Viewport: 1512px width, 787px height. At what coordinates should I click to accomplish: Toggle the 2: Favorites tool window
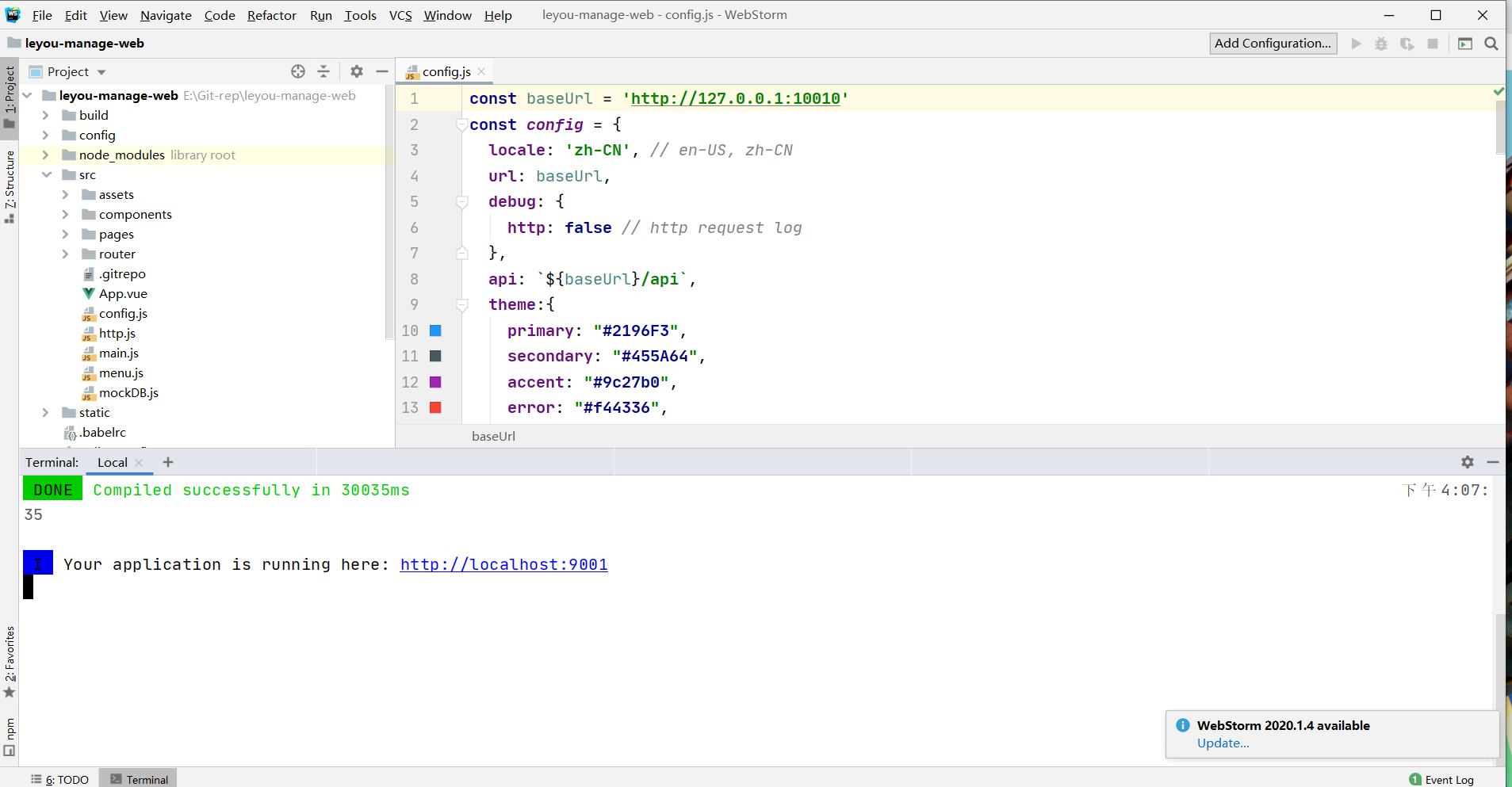pyautogui.click(x=10, y=662)
